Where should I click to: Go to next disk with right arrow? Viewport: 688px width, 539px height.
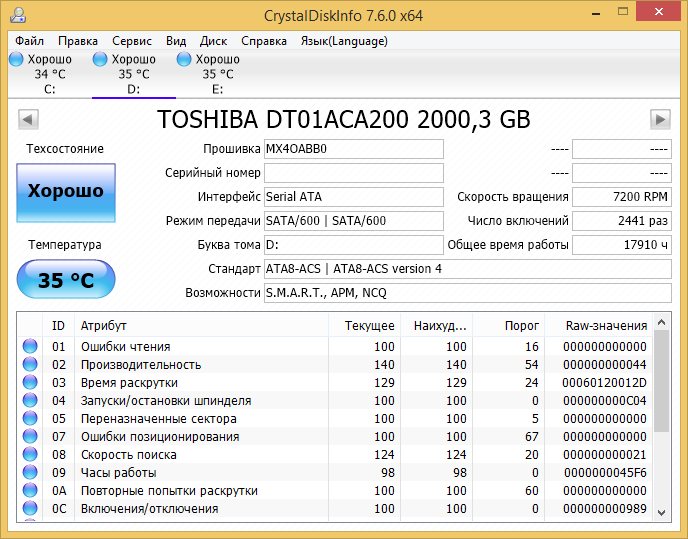[x=660, y=119]
